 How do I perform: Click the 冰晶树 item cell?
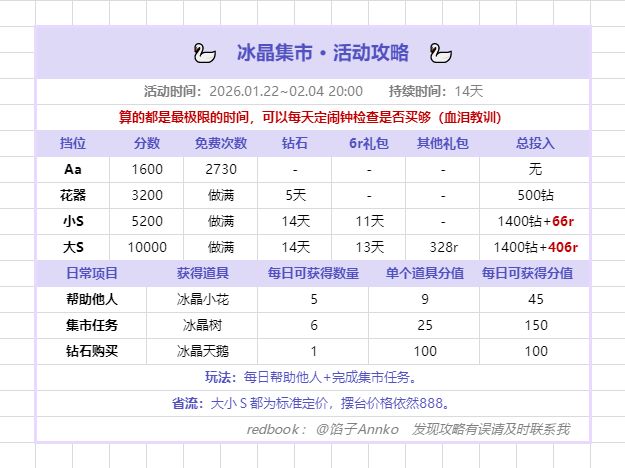point(202,325)
